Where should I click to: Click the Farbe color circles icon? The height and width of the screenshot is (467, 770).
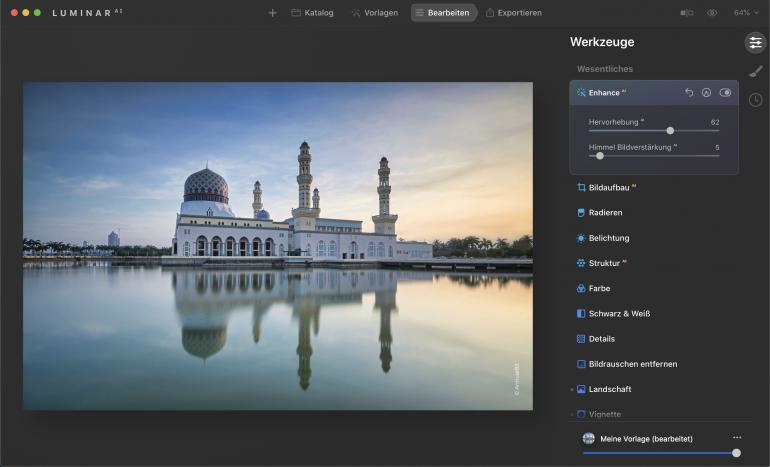click(581, 288)
